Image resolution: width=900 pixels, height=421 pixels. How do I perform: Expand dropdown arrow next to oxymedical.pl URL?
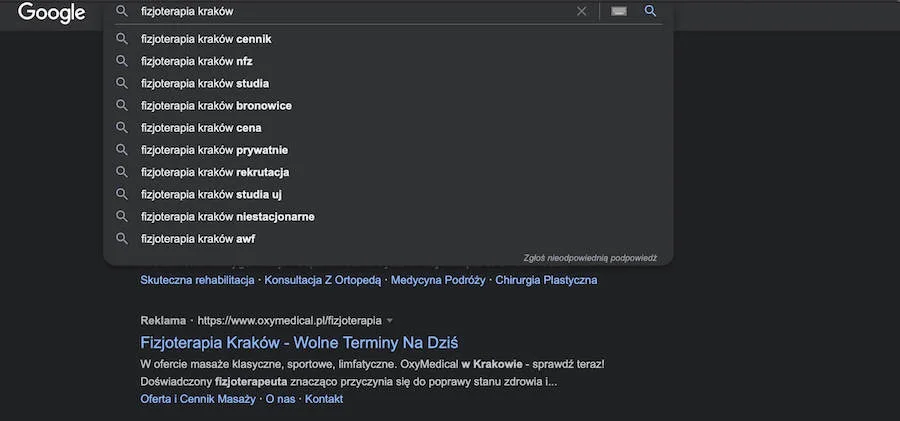pos(390,321)
